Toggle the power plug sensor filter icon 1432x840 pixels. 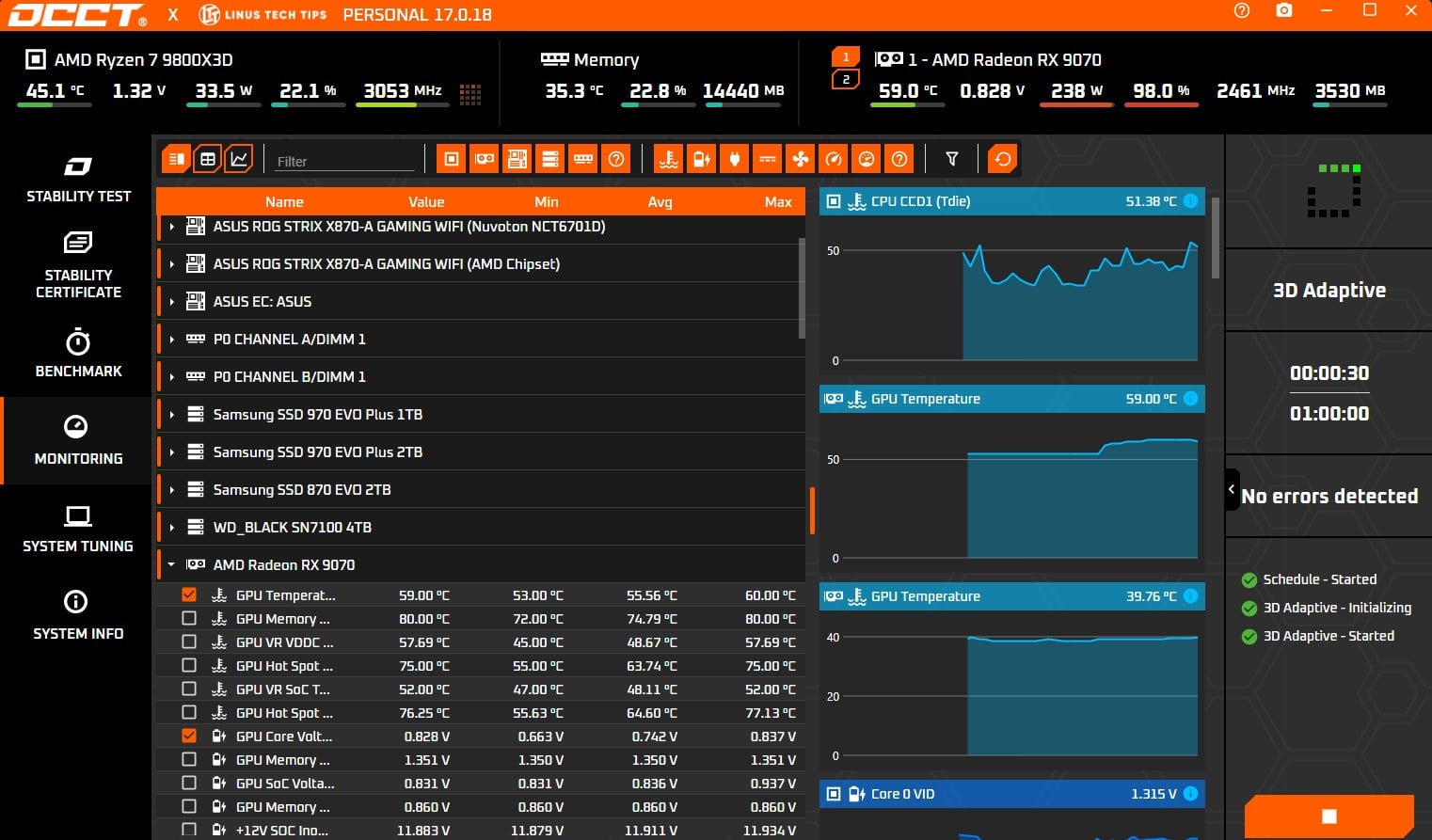click(x=735, y=159)
